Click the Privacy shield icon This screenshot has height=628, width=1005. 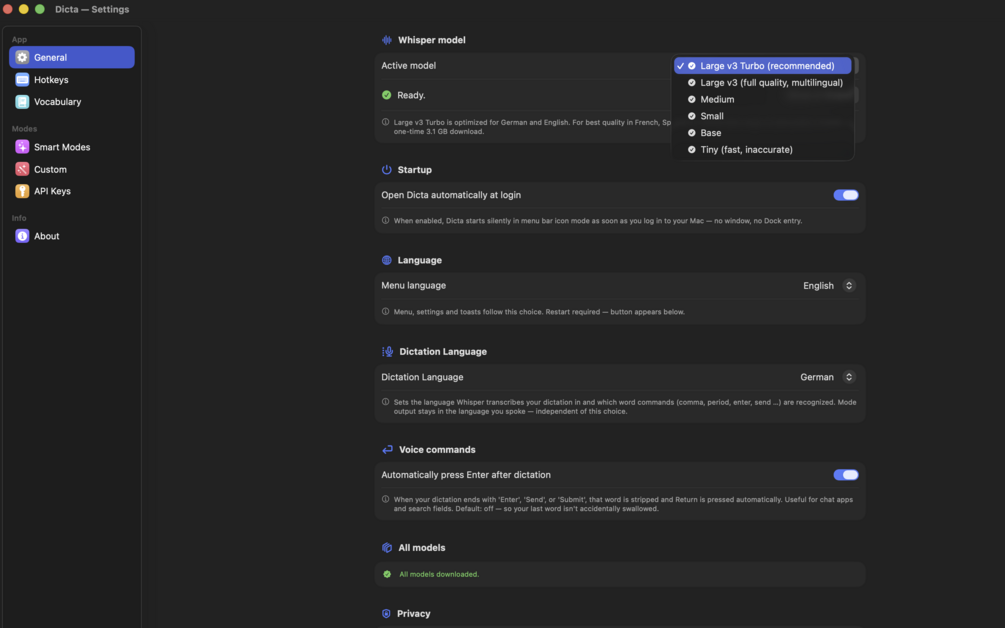tap(386, 613)
